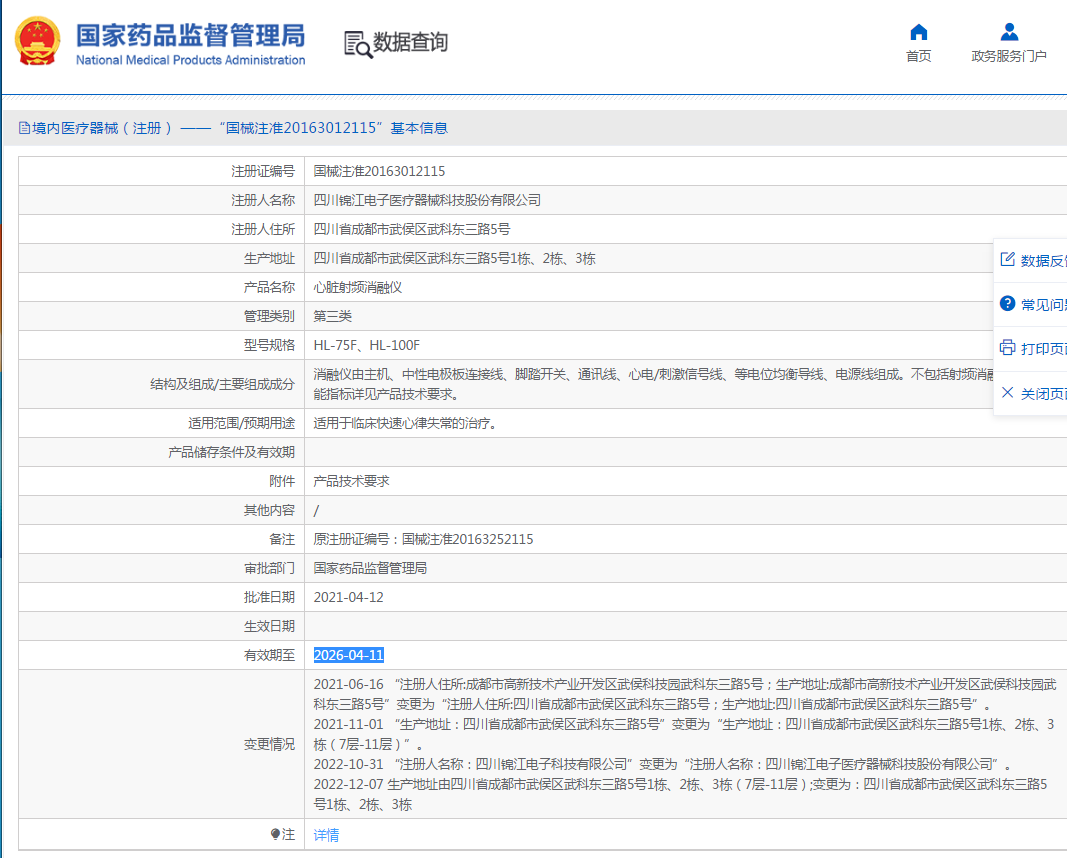Click the 有效期至 row label
The image size is (1067, 858).
pos(269,655)
